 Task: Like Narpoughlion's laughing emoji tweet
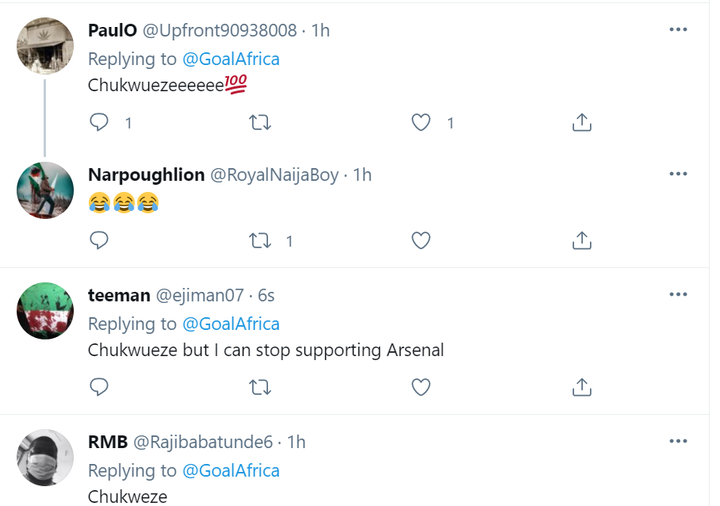422,240
